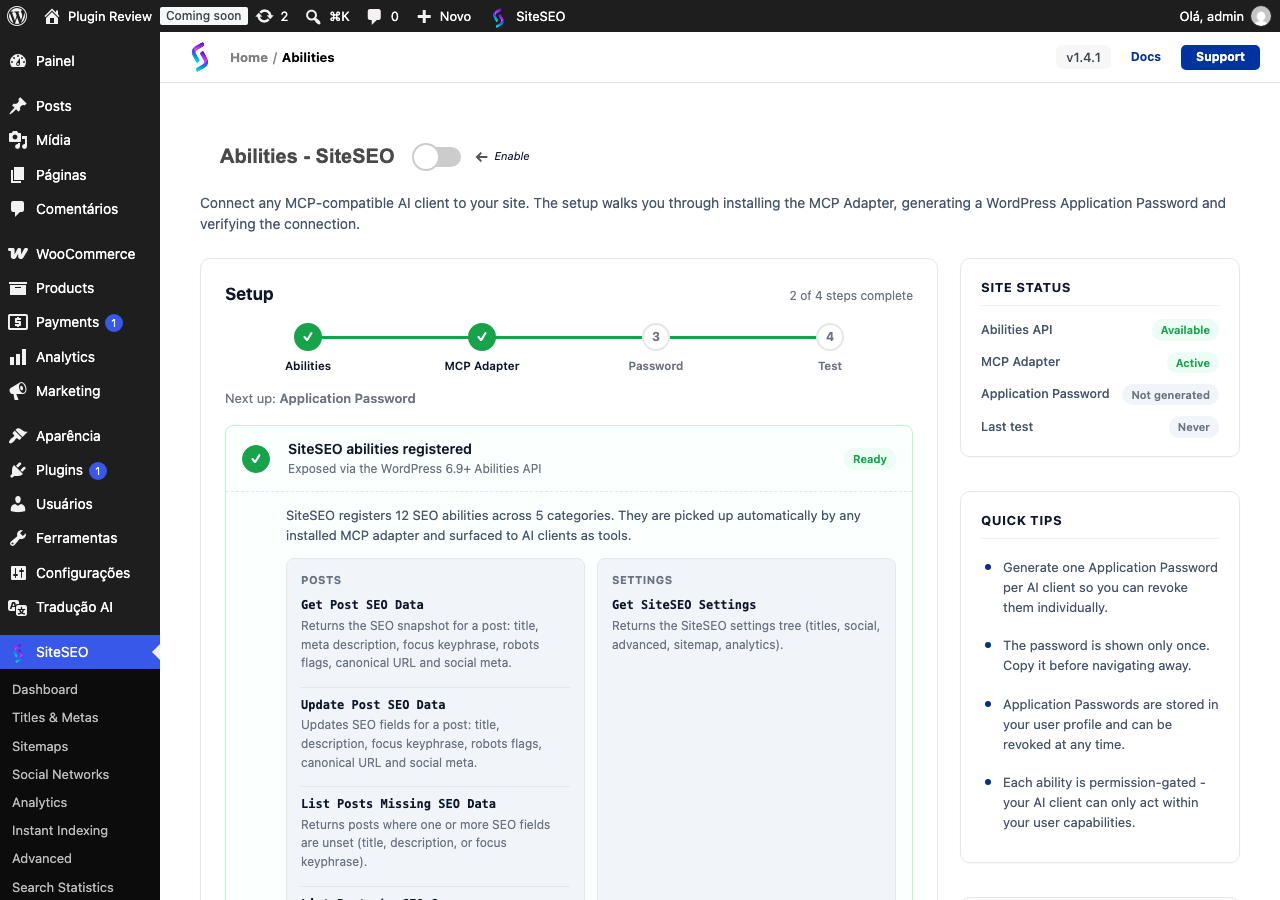Click Update Post SEO Data ability
Image resolution: width=1280 pixels, height=900 pixels.
coord(373,704)
